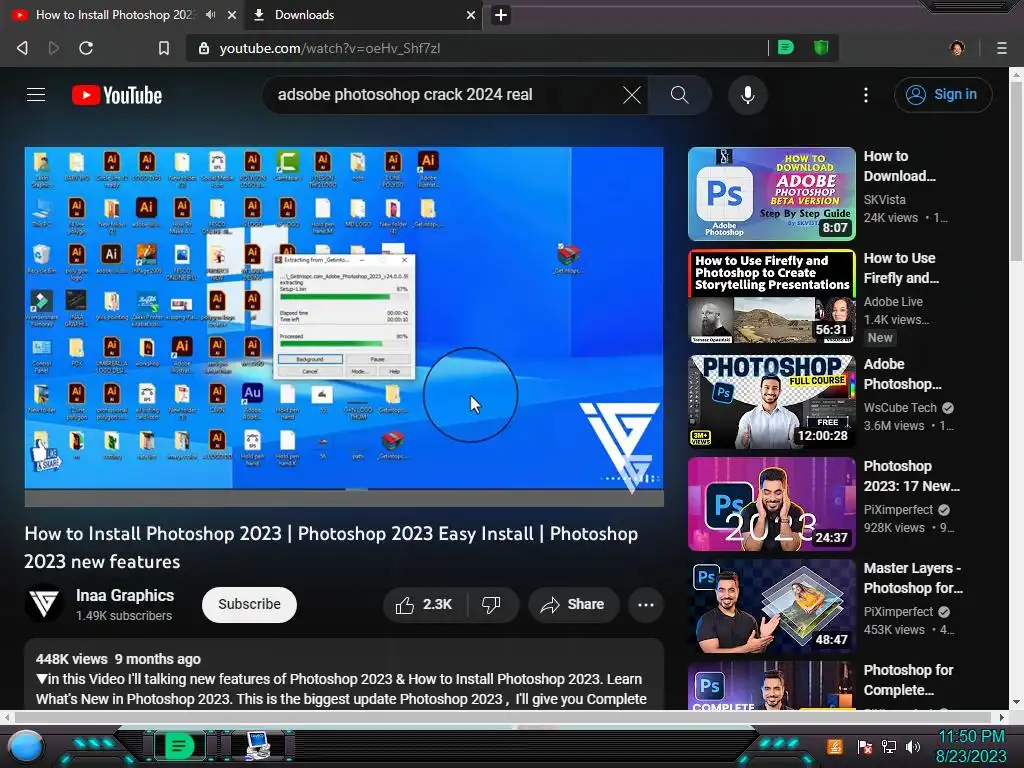This screenshot has height=768, width=1024.
Task: Click the WsCube Tech channel name
Action: pos(900,408)
